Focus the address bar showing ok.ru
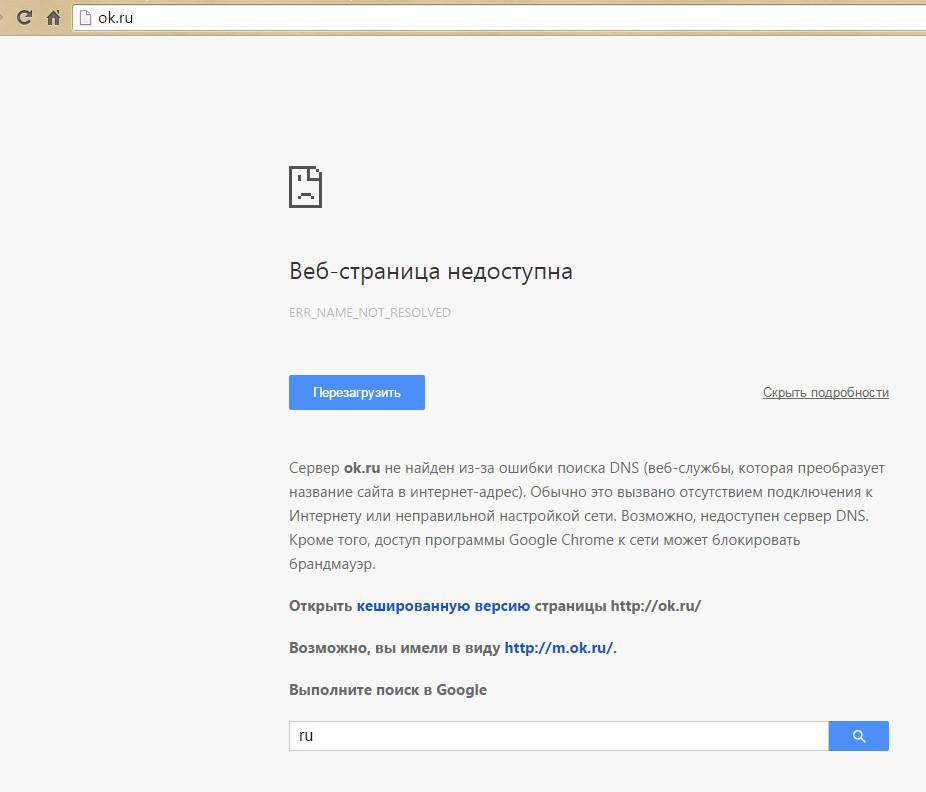 499,18
